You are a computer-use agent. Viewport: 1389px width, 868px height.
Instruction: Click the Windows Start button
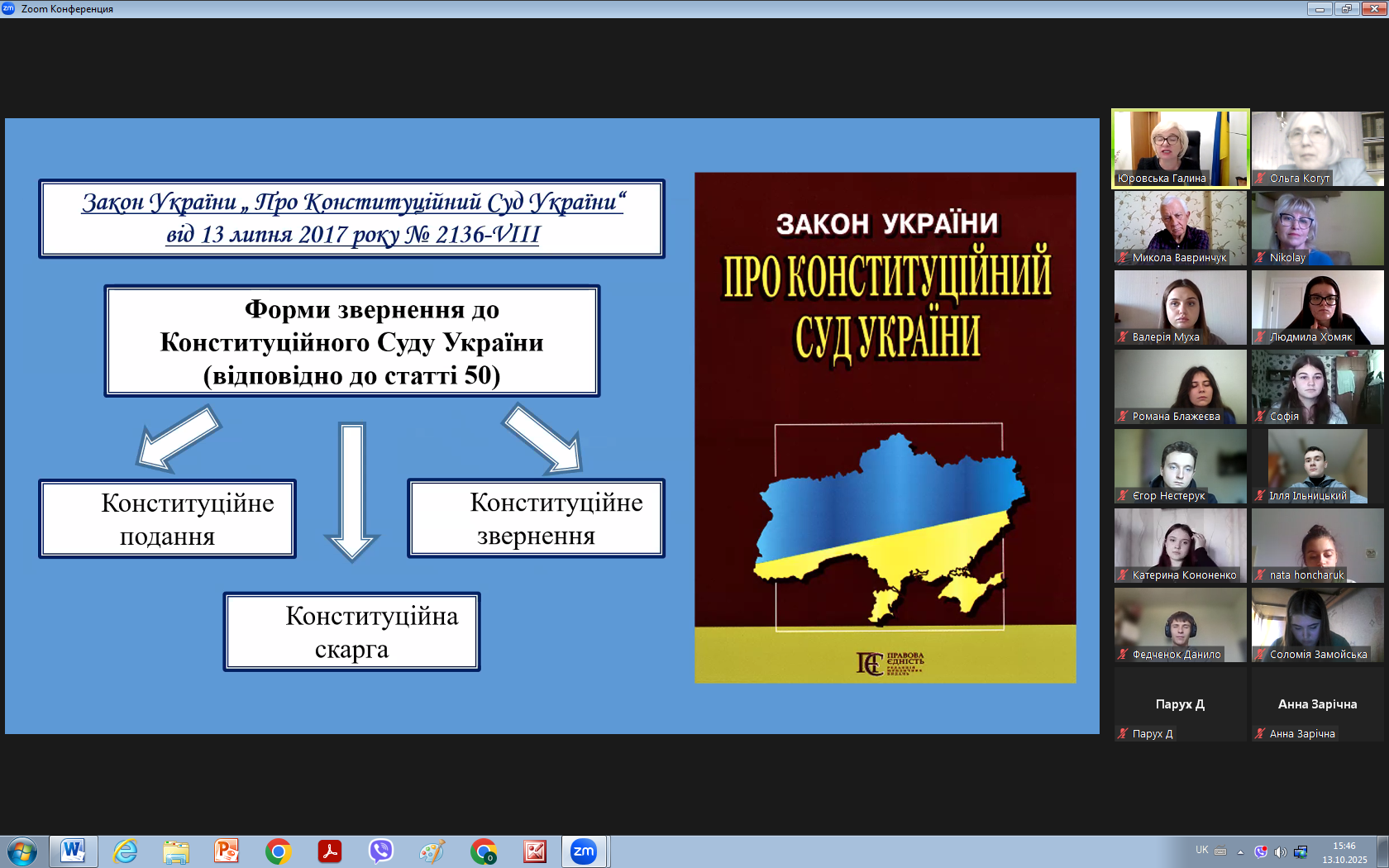(22, 851)
